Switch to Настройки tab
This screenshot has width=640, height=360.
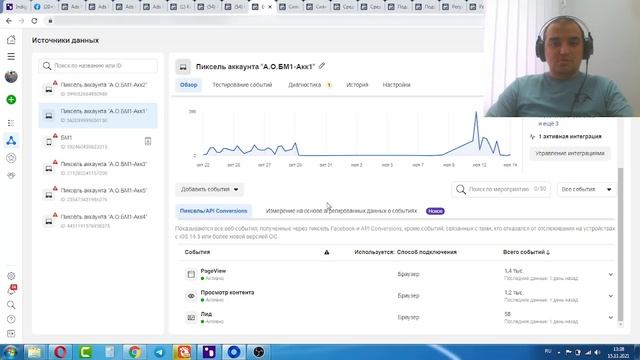[396, 85]
